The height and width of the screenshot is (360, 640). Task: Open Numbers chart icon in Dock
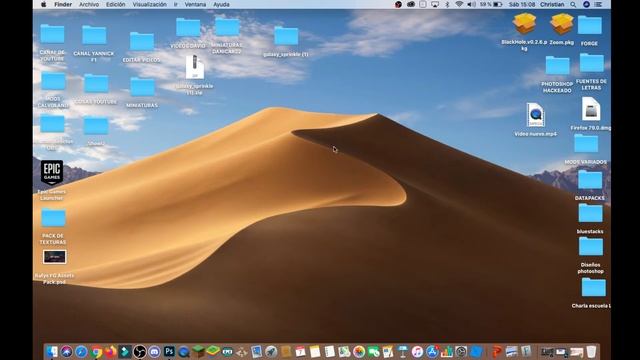[x=447, y=351]
